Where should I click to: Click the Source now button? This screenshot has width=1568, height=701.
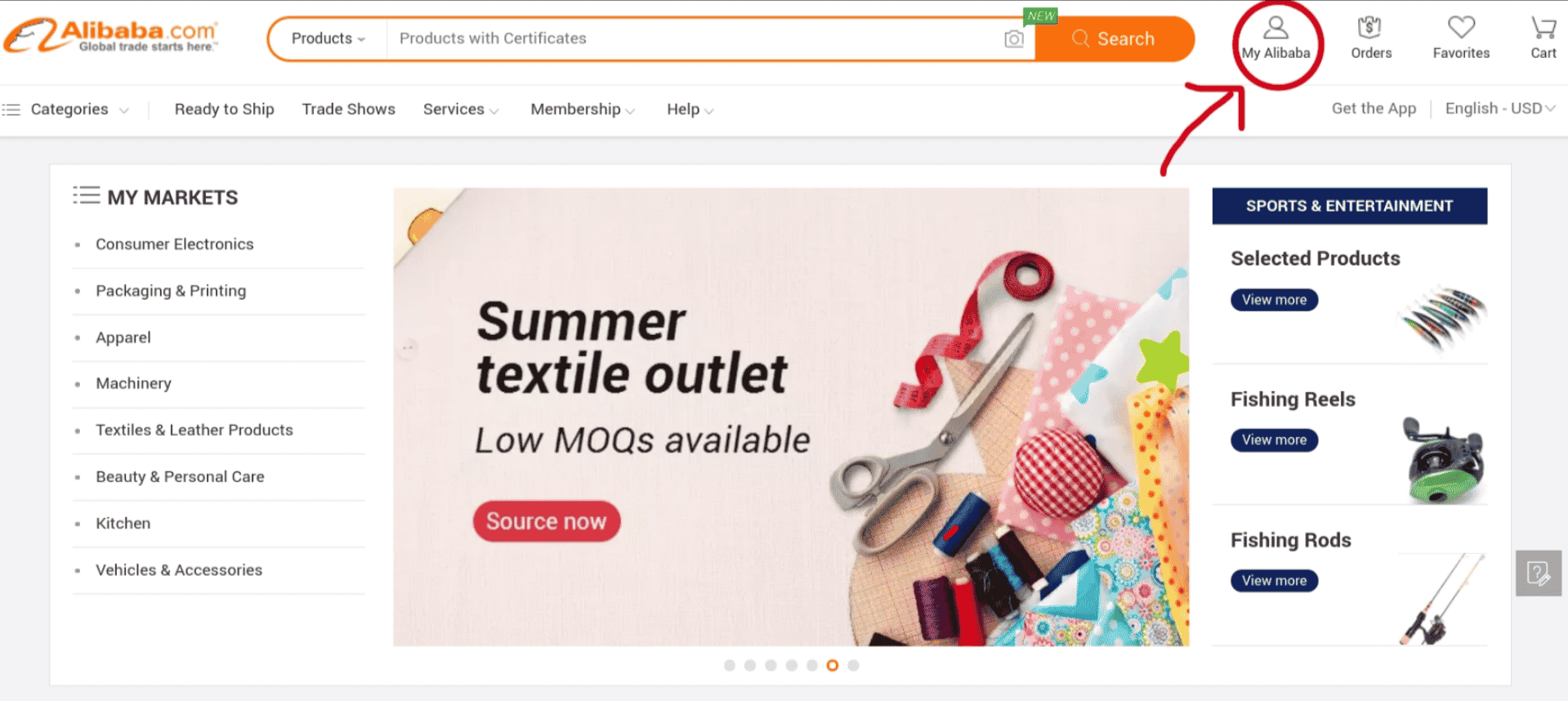[547, 521]
